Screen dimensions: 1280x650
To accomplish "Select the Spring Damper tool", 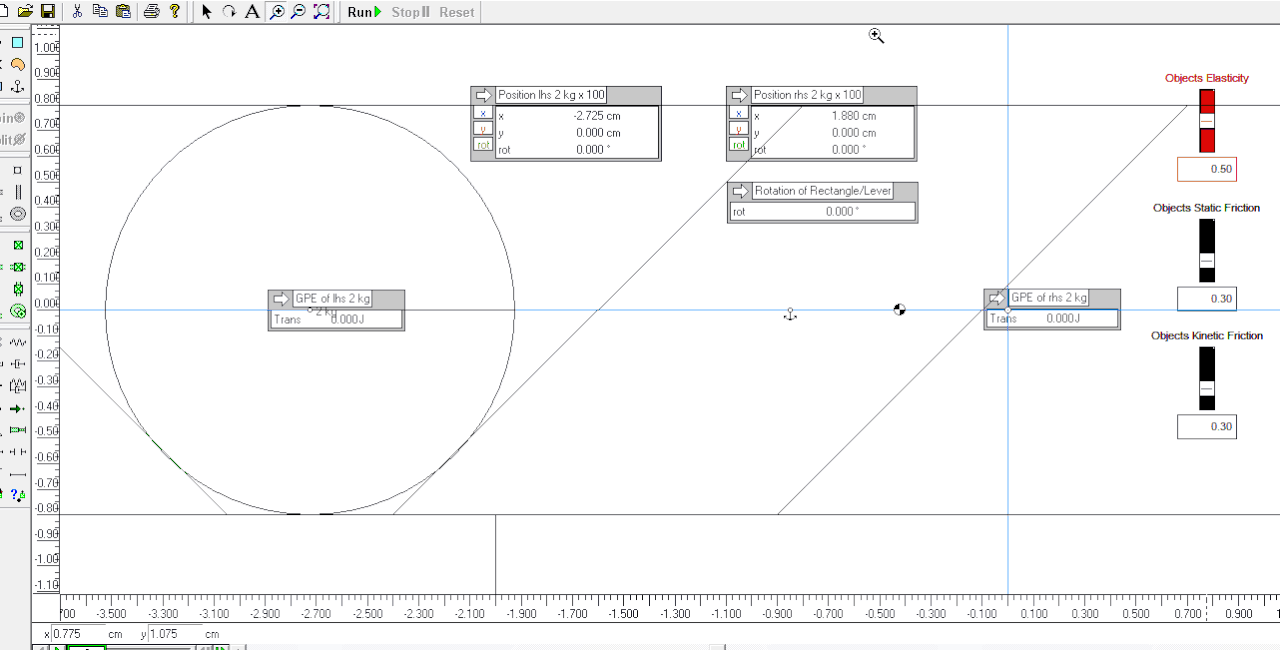I will point(18,385).
